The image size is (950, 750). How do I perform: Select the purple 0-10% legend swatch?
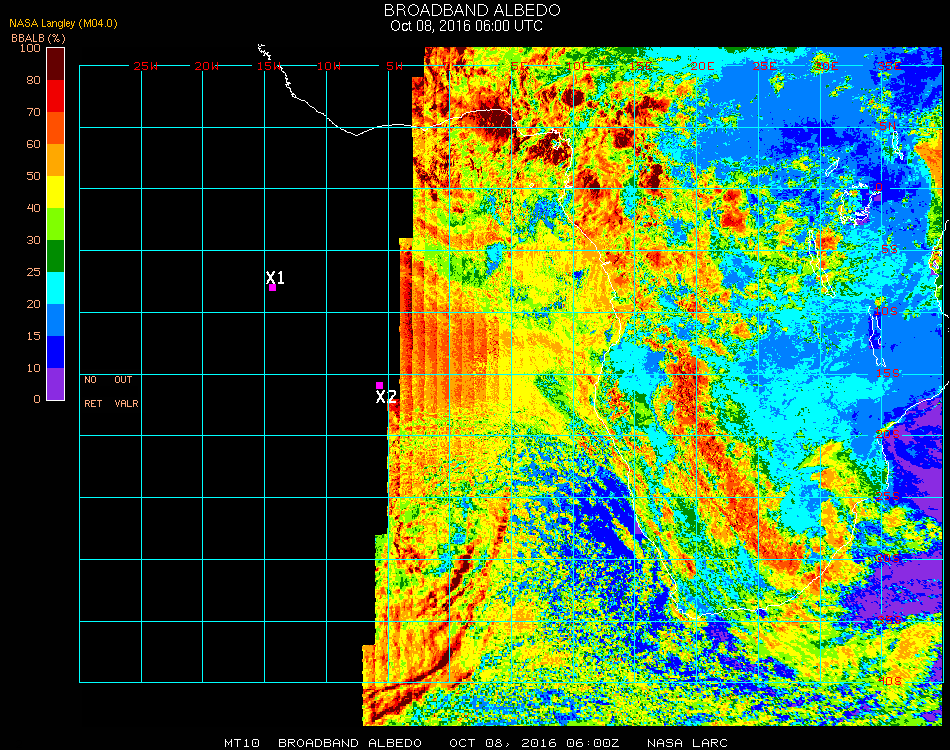tap(55, 383)
